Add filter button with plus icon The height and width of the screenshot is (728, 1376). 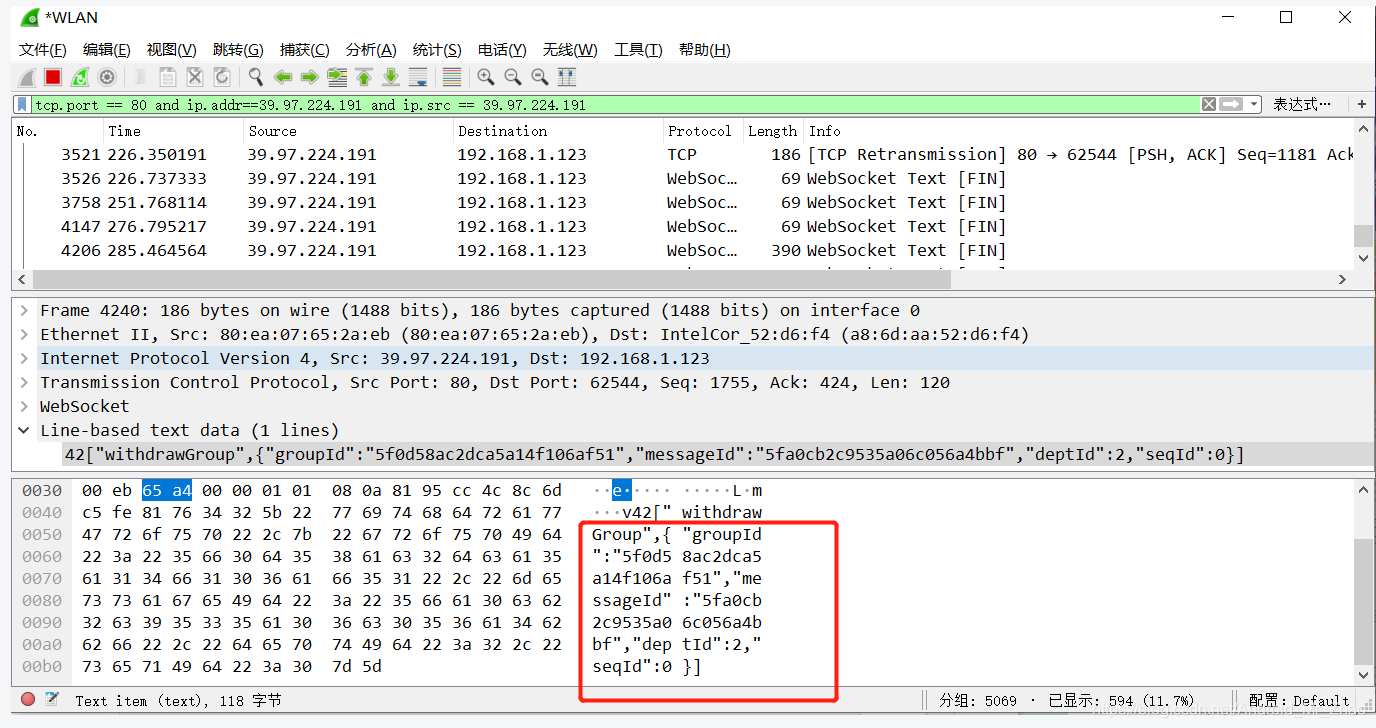1361,104
